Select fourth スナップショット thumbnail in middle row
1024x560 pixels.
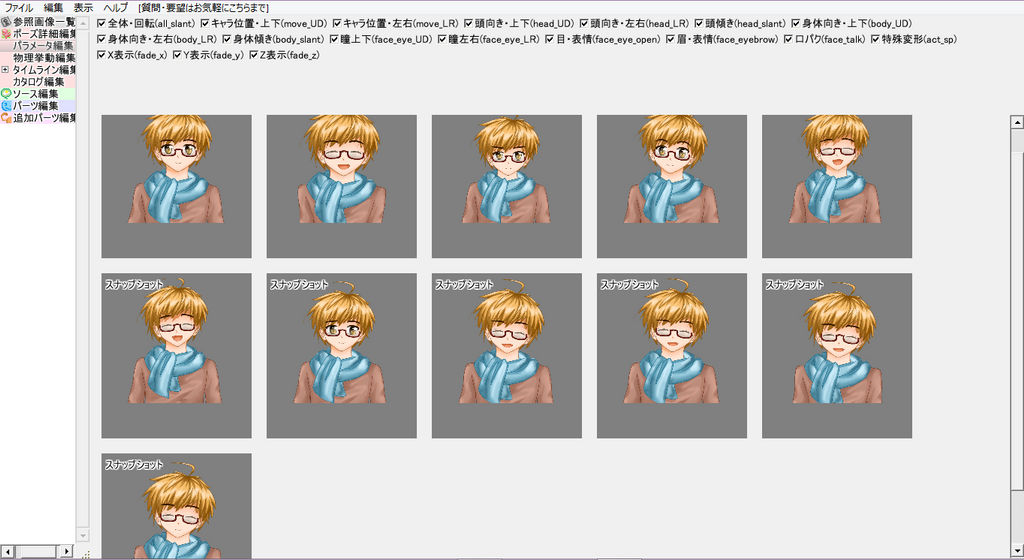[x=672, y=356]
